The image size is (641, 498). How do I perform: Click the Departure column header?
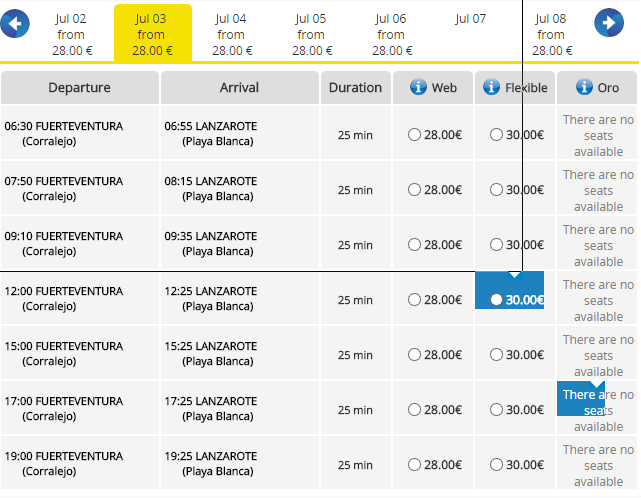(x=80, y=87)
